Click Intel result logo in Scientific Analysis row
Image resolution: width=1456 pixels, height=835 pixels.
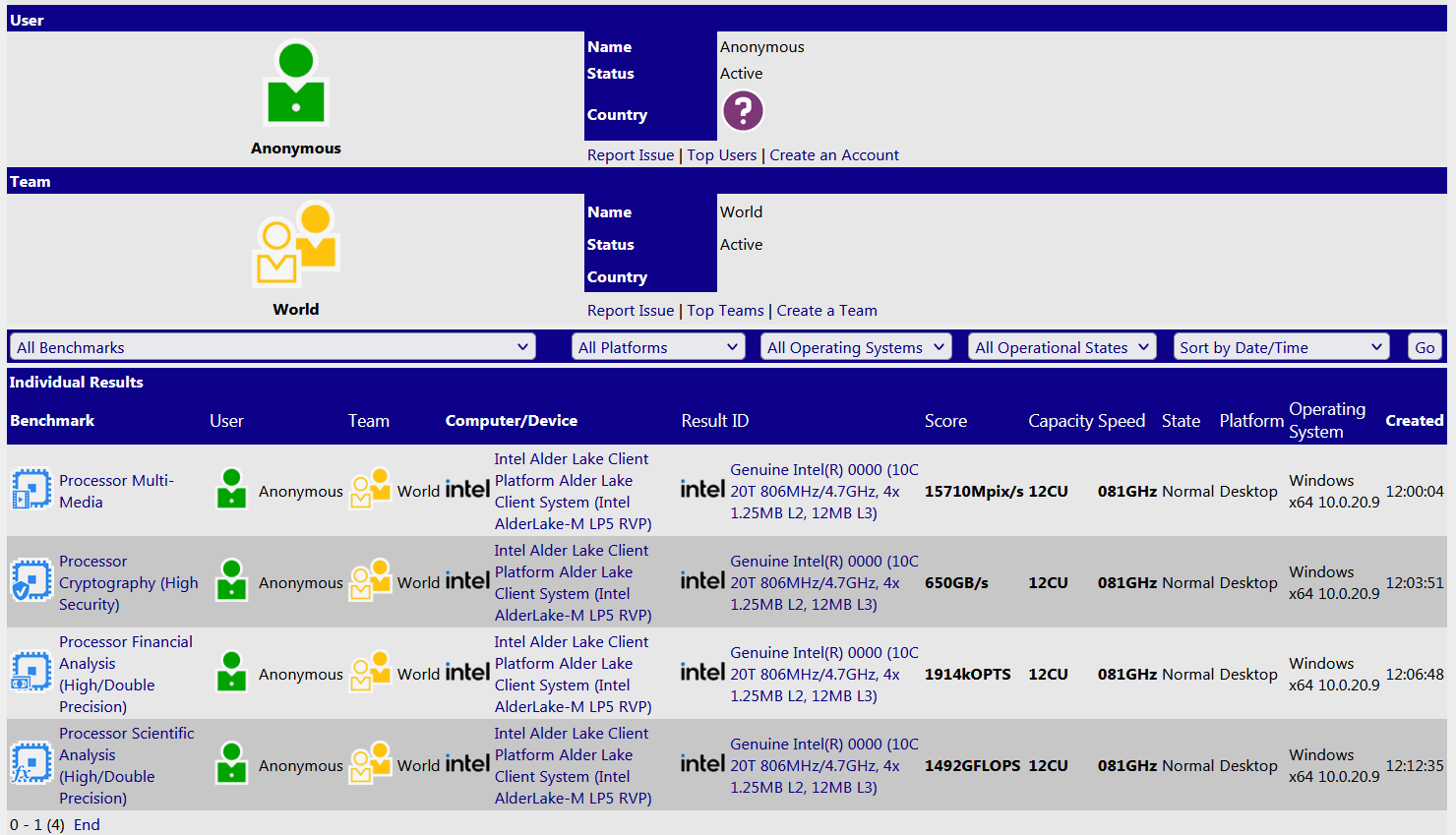point(702,763)
